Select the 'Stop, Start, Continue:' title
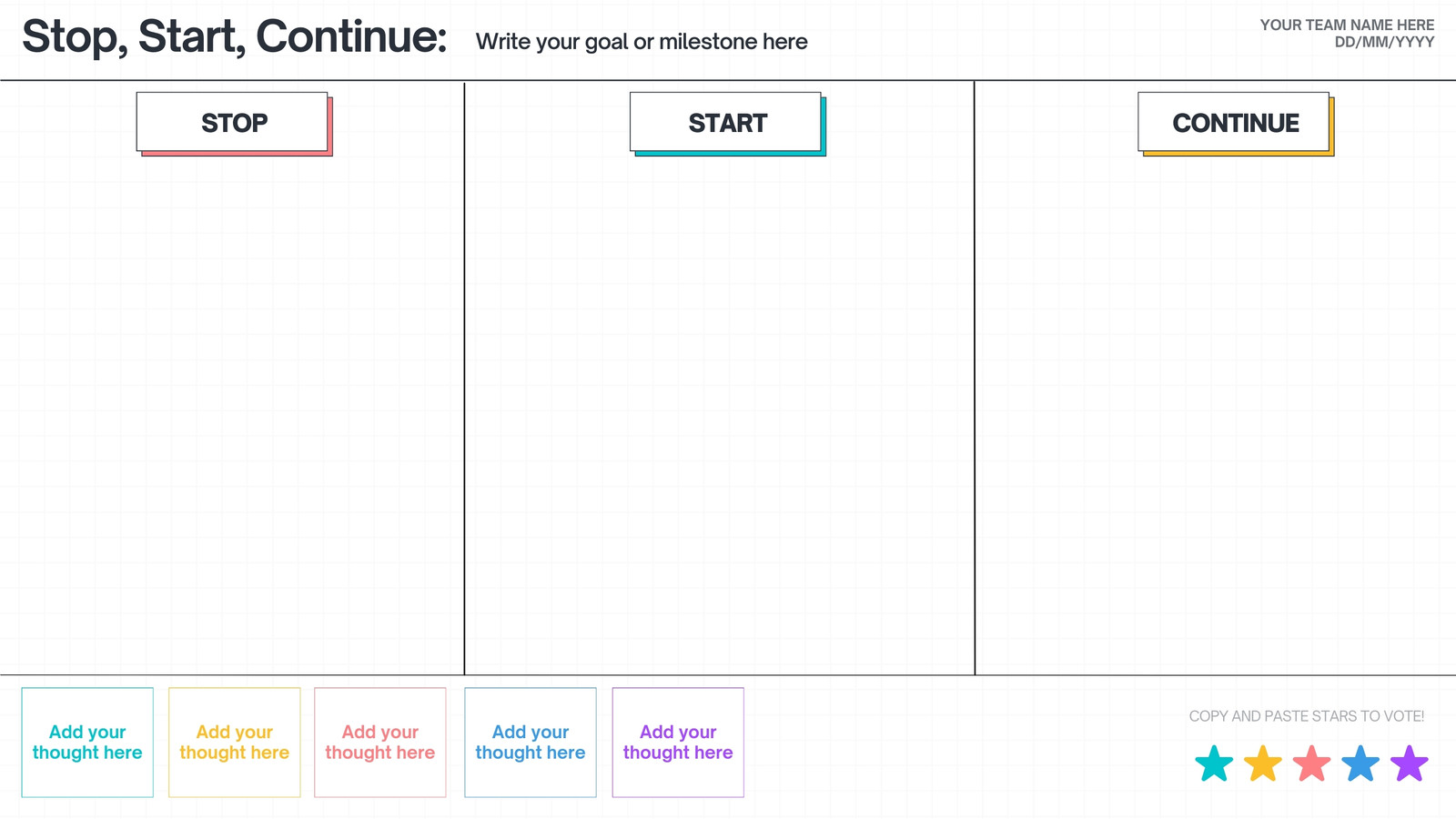Viewport: 1456px width, 819px height. 235,37
